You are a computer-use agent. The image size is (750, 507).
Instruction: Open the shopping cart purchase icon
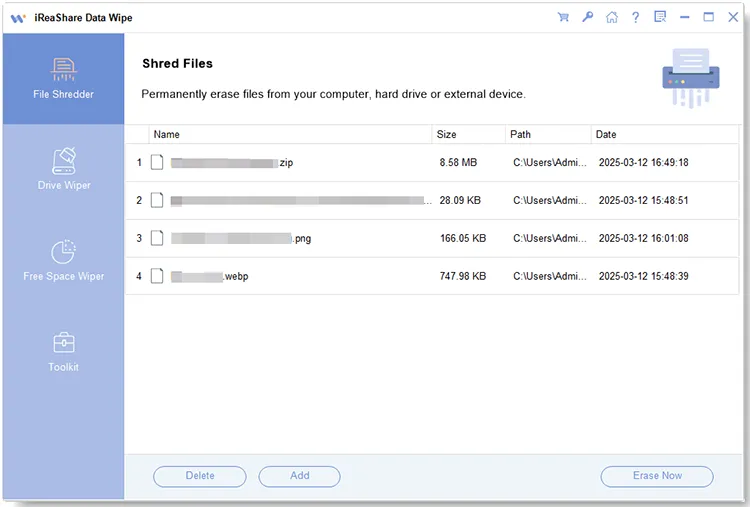[563, 17]
